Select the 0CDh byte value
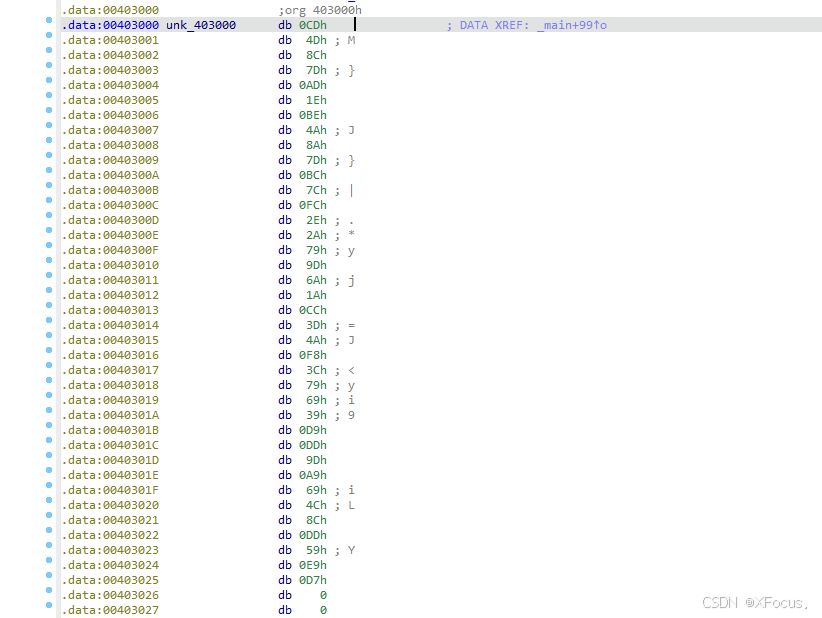The image size is (822, 618). coord(313,25)
